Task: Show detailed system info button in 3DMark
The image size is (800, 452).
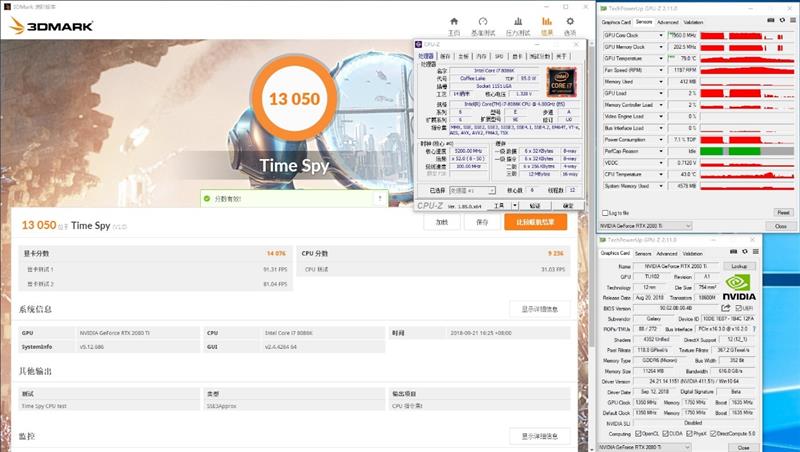Action: (539, 309)
